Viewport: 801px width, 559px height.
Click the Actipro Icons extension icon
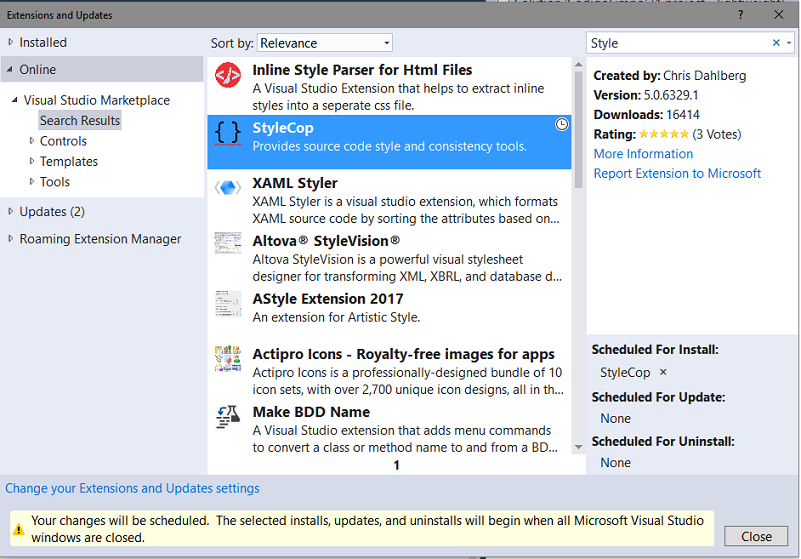(228, 358)
